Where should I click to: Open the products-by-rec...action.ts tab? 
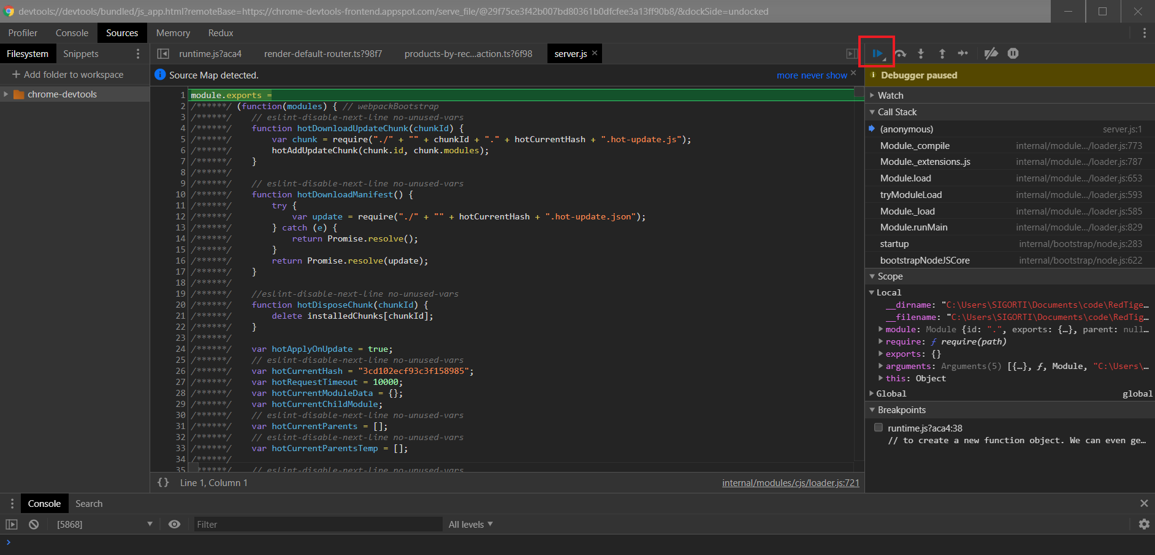coord(468,54)
